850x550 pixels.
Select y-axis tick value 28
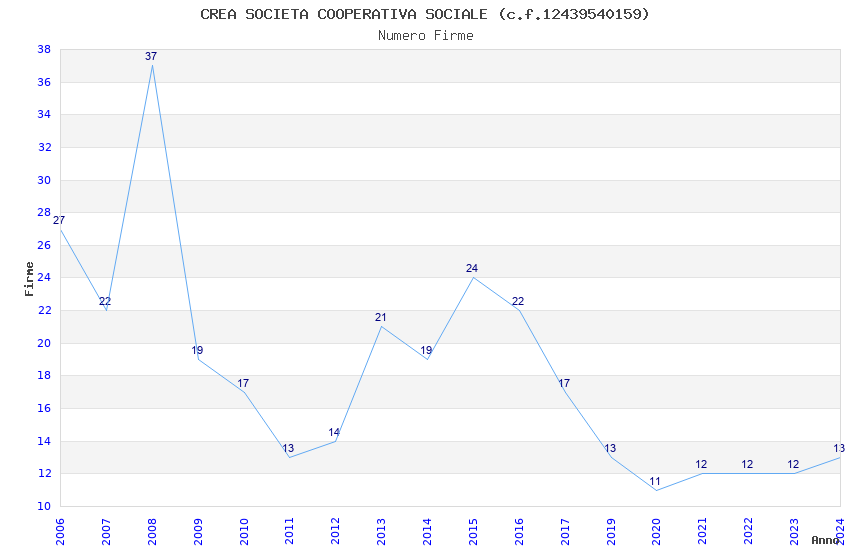tap(44, 212)
